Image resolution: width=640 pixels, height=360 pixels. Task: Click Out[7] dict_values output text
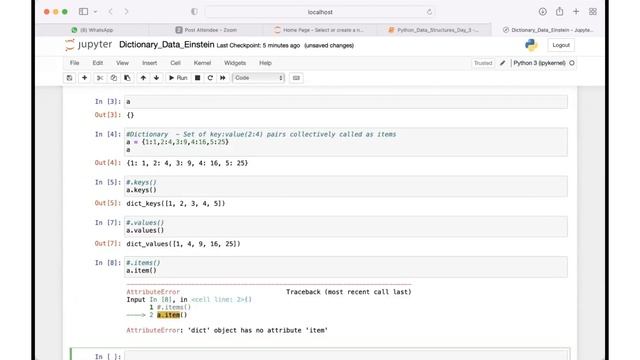pyautogui.click(x=183, y=244)
